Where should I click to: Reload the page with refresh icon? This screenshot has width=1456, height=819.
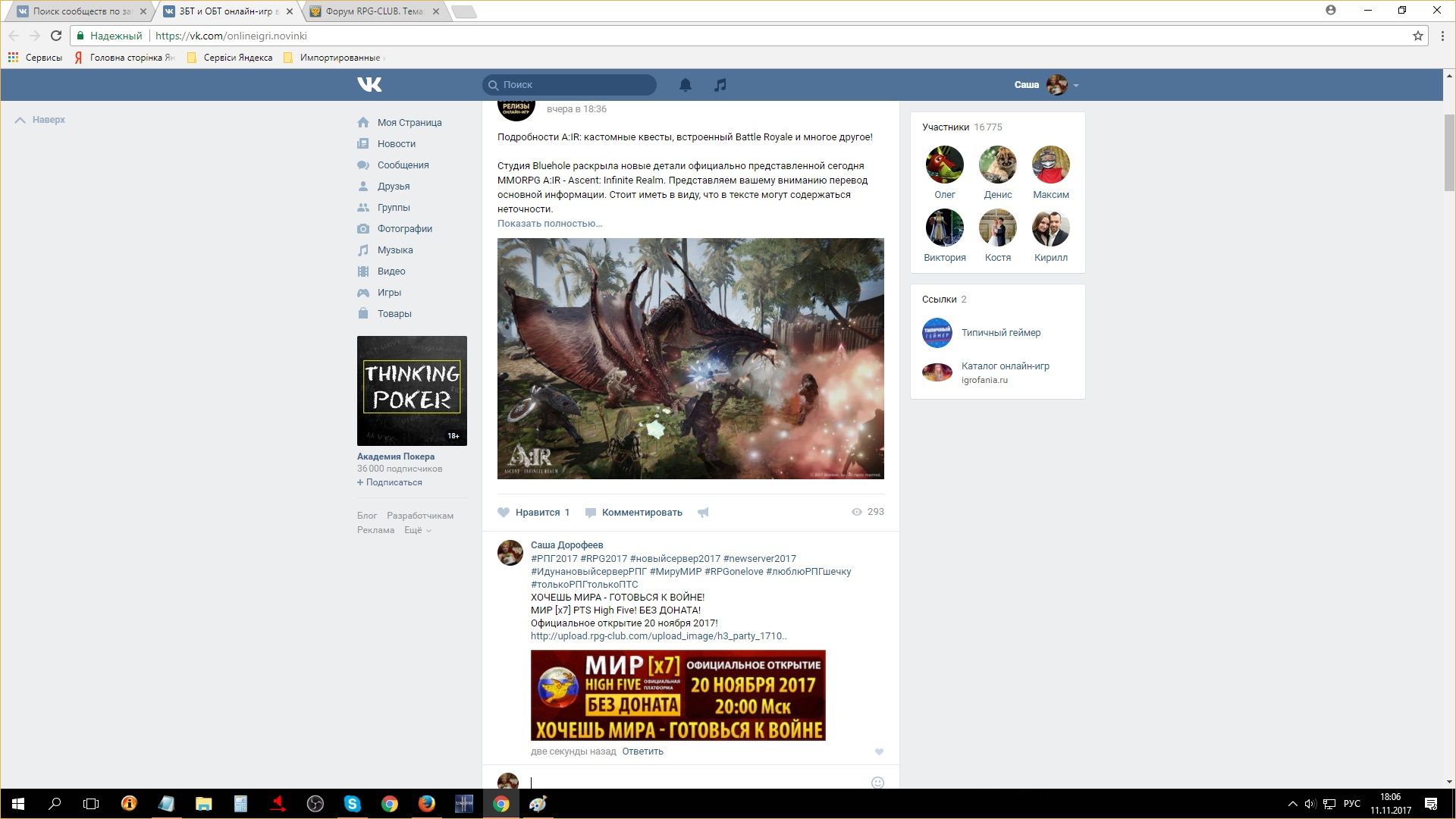pyautogui.click(x=55, y=36)
